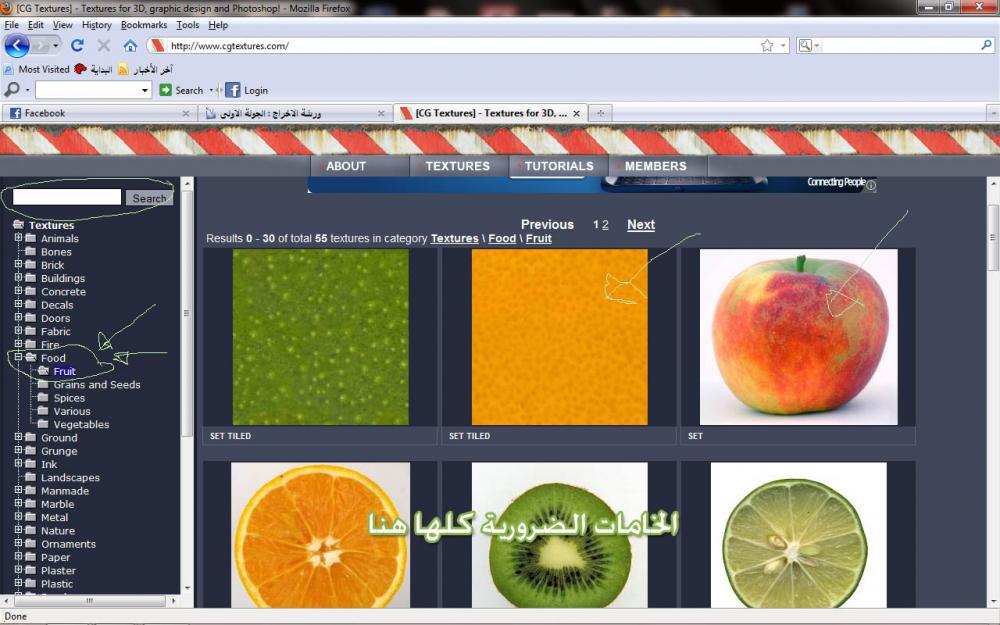Close the Facebook tab

186,114
